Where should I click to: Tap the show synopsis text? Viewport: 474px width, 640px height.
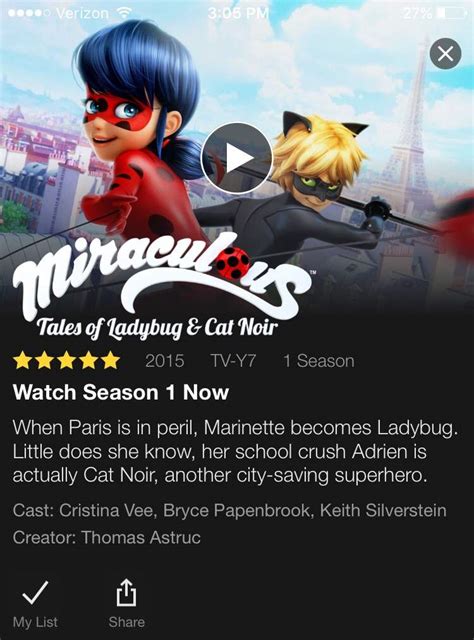(x=235, y=452)
